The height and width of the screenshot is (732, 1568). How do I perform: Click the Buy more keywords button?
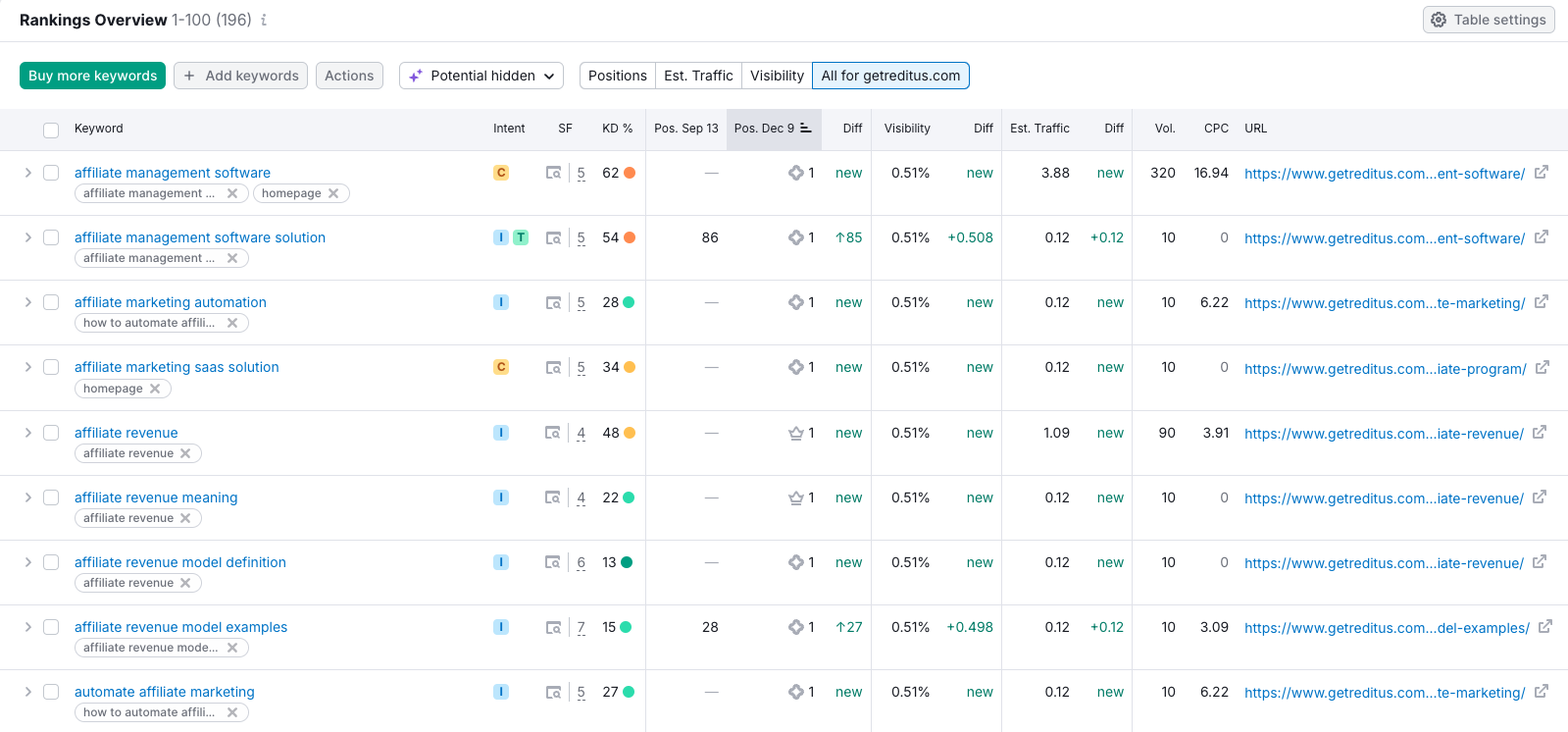pyautogui.click(x=93, y=76)
